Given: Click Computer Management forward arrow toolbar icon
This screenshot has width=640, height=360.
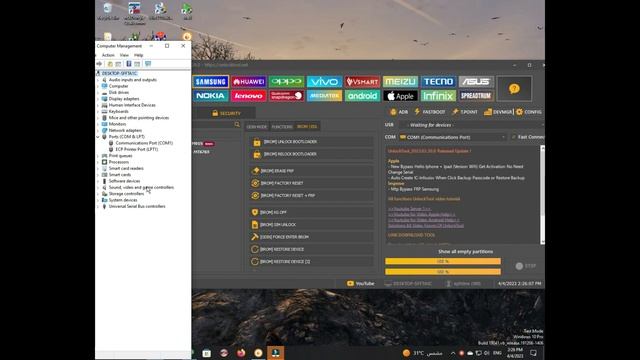Looking at the screenshot, I should [x=99, y=64].
